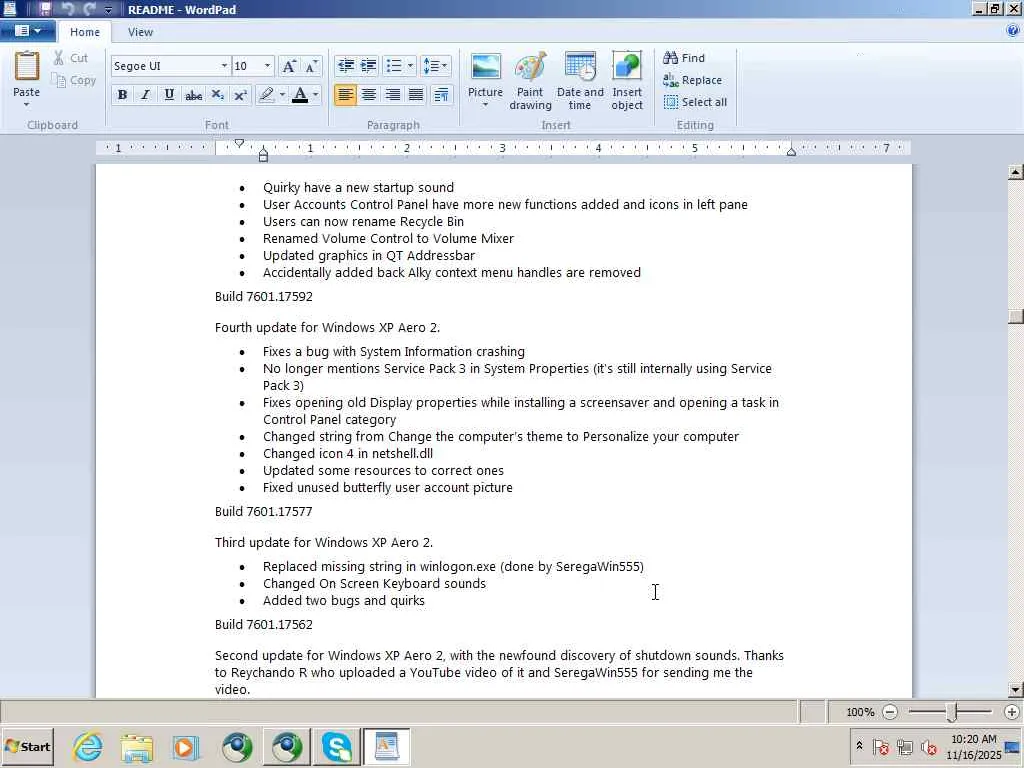Expand the Paste options arrow
This screenshot has height=768, width=1024.
pos(27,104)
